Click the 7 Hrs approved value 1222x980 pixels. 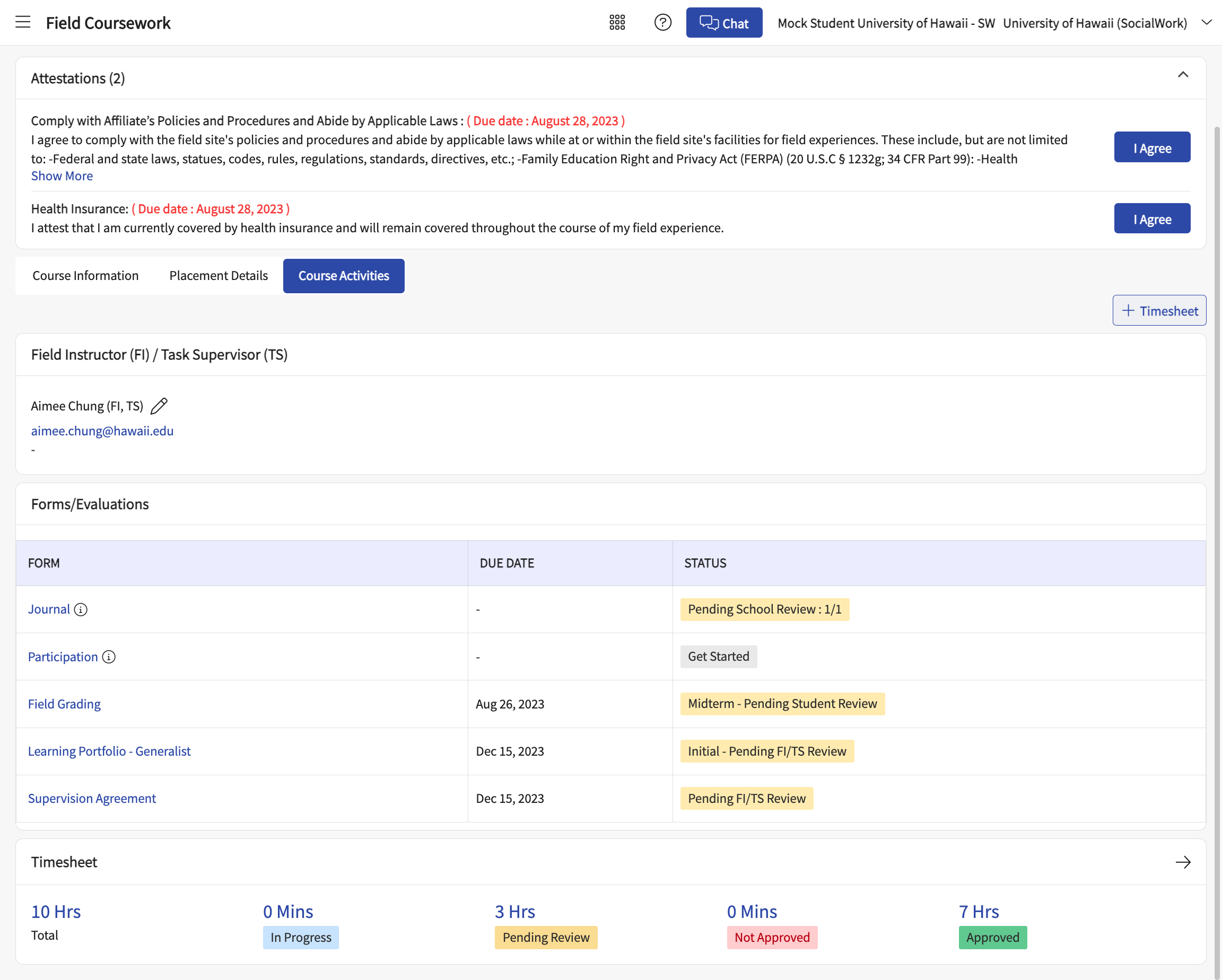tap(979, 912)
